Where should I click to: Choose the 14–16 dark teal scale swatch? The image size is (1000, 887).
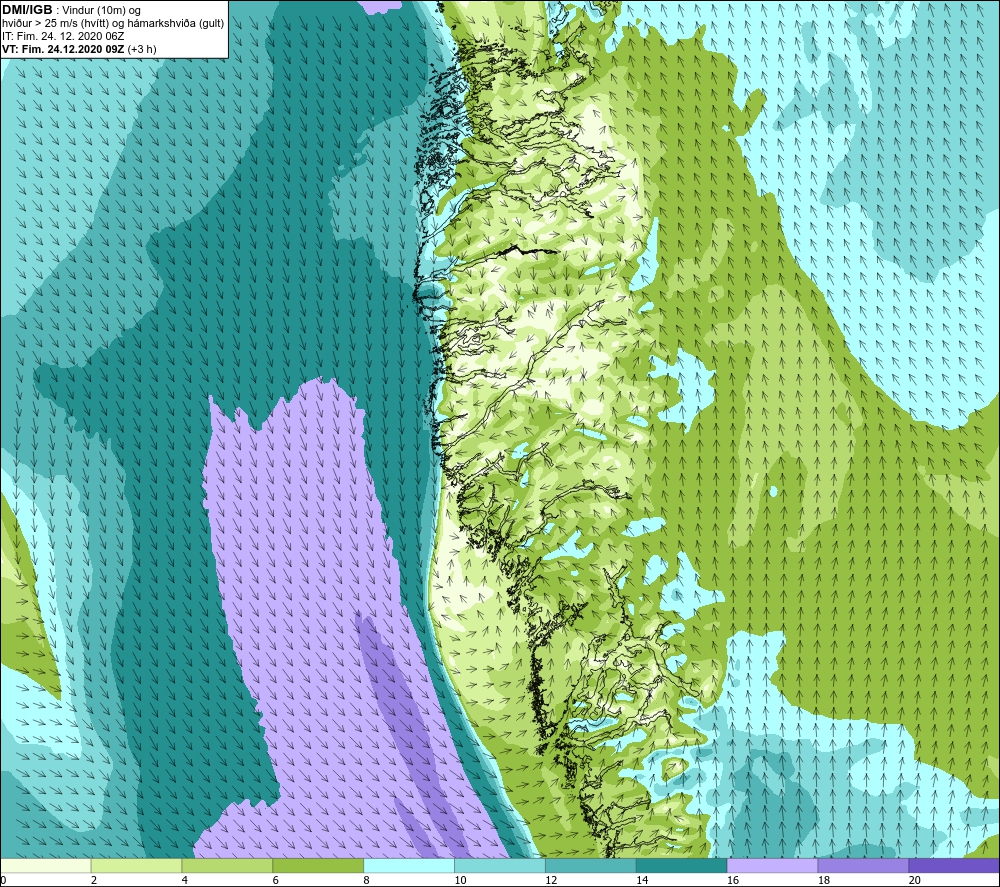[x=681, y=865]
